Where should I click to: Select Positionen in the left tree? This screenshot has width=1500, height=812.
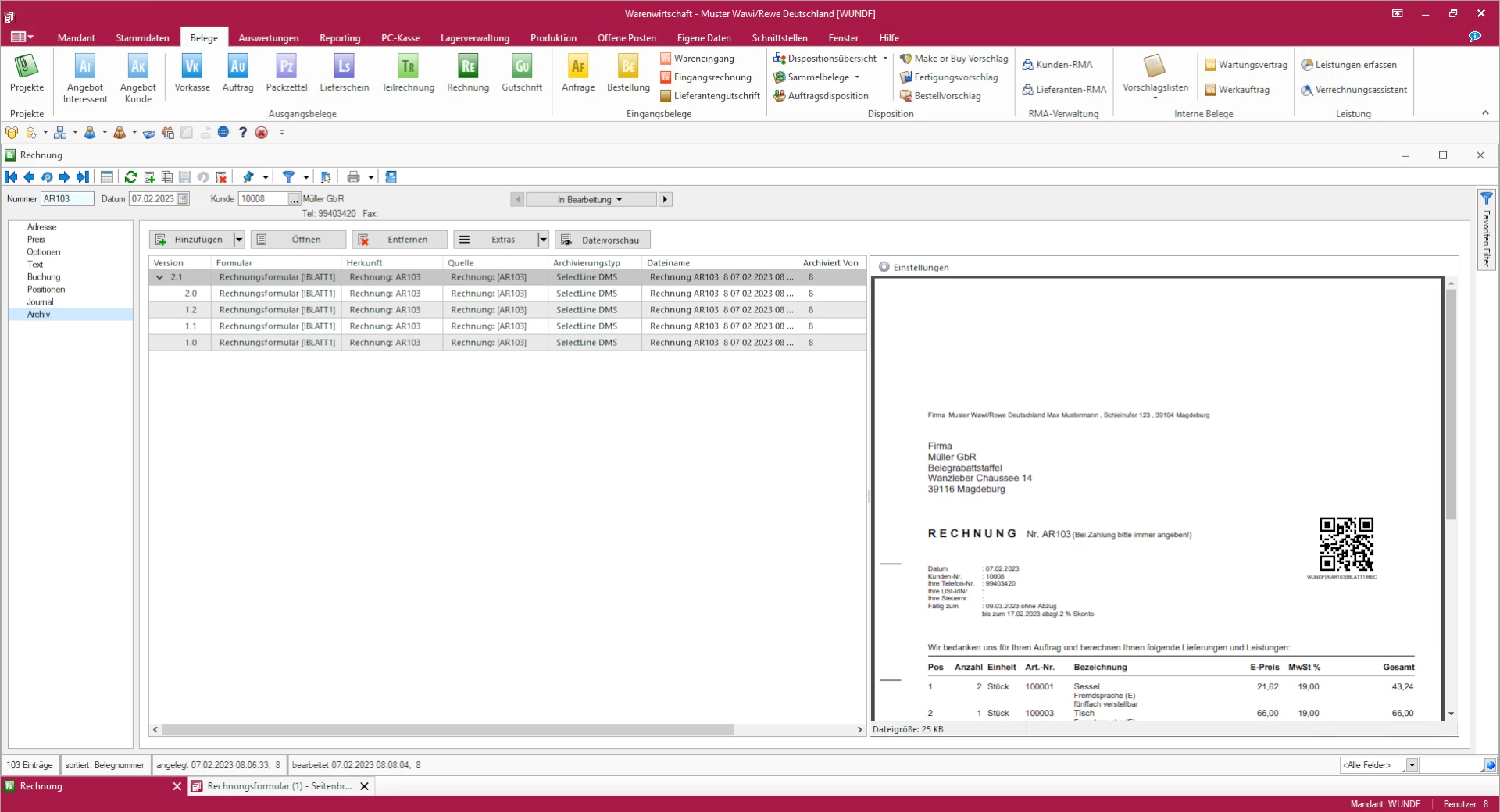[x=46, y=290]
